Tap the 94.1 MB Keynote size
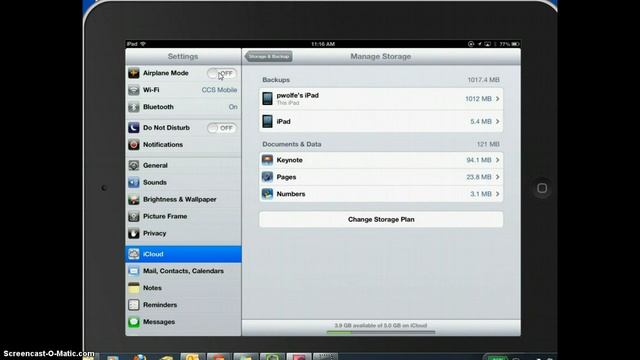640x360 pixels. (x=479, y=160)
